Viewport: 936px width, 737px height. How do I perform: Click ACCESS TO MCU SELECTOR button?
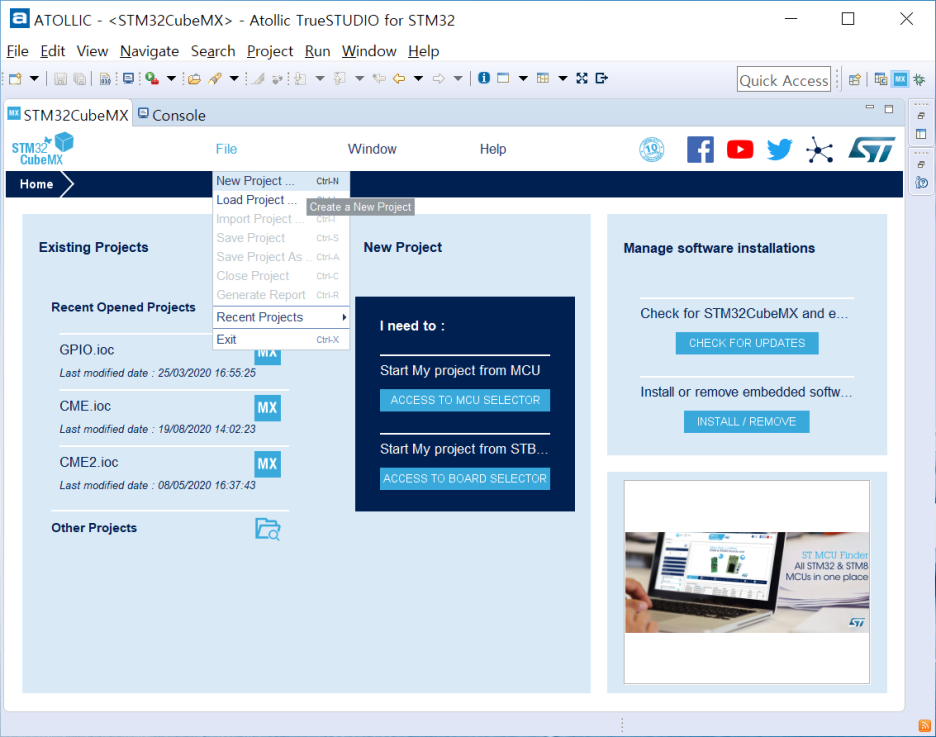pyautogui.click(x=465, y=400)
